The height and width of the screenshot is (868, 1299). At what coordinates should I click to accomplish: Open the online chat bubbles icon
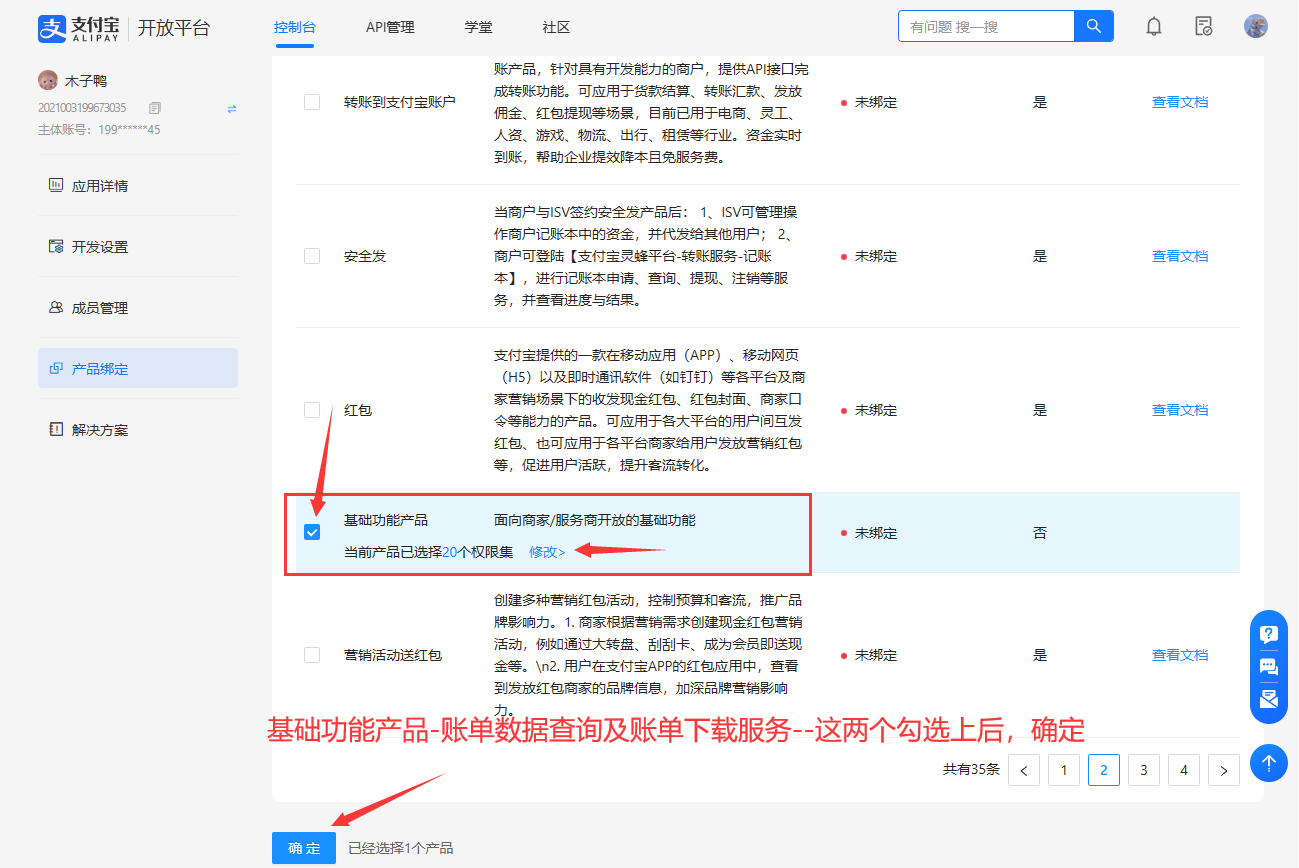[x=1268, y=666]
